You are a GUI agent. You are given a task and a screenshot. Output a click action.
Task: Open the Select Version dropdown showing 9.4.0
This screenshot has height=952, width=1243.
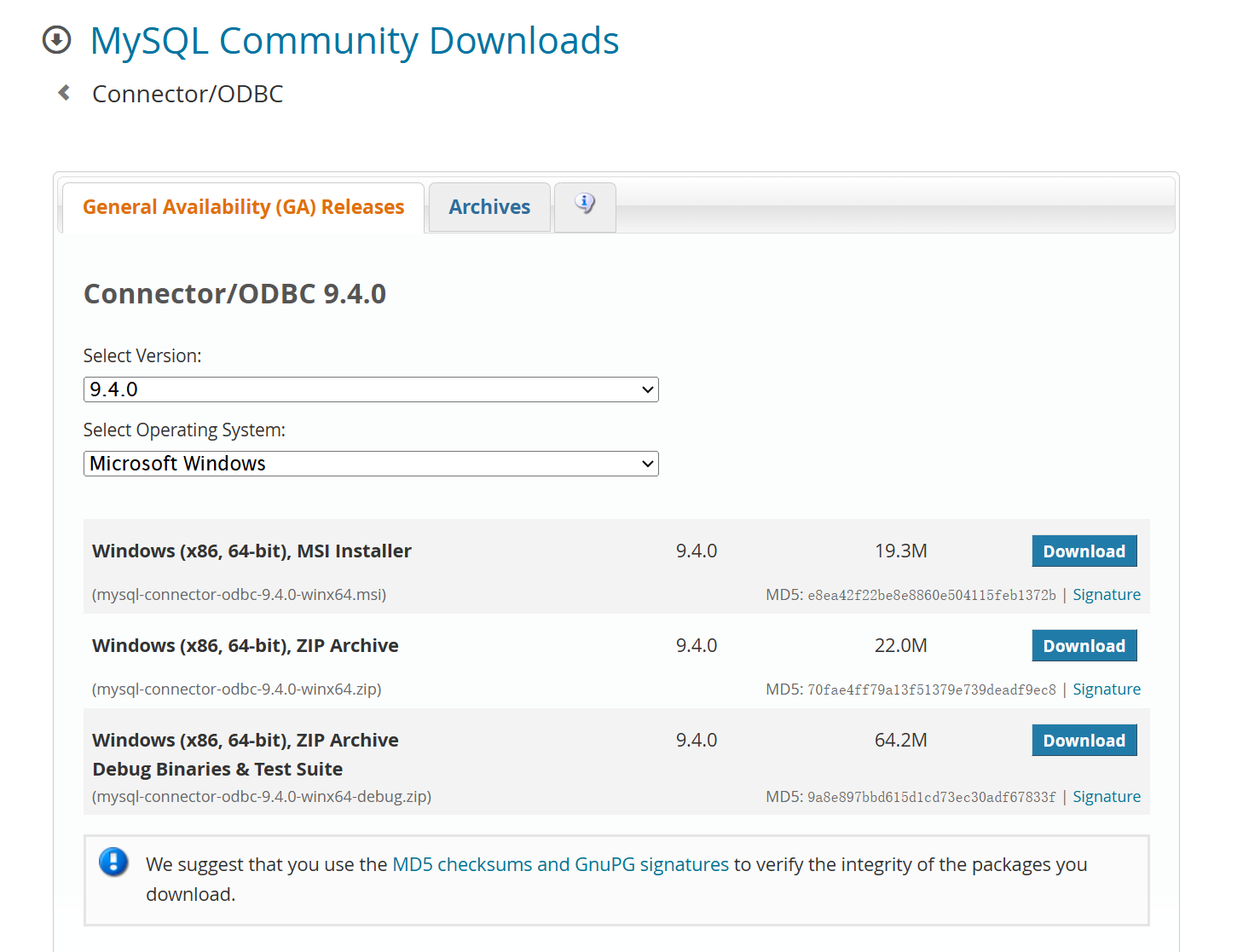[x=371, y=389]
